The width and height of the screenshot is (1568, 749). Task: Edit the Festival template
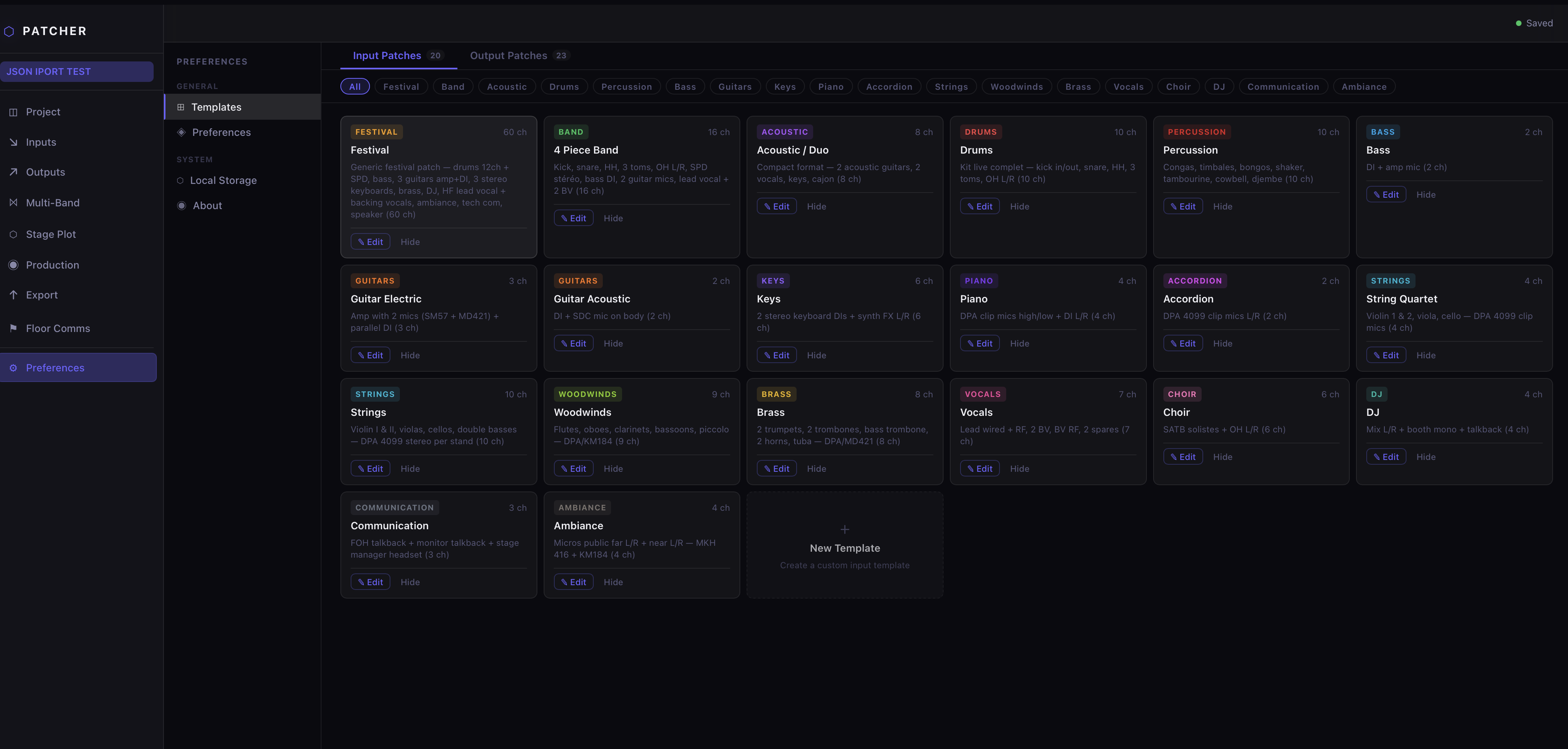[370, 241]
